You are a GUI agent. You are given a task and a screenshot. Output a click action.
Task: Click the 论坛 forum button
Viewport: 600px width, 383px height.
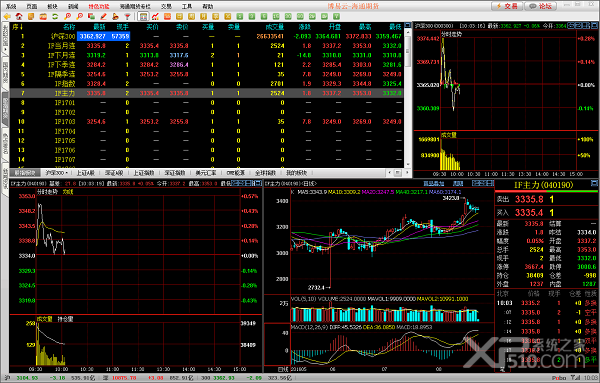tap(540, 6)
